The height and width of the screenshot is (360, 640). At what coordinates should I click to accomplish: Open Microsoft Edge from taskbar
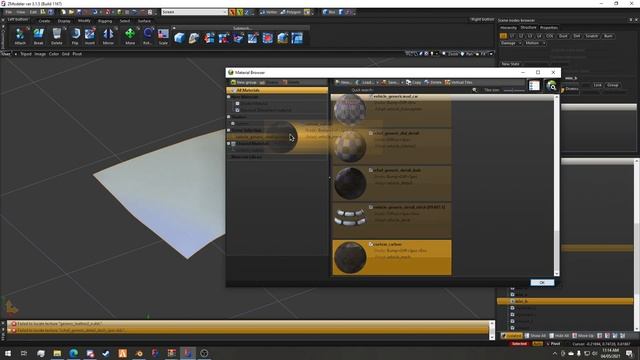click(x=73, y=353)
